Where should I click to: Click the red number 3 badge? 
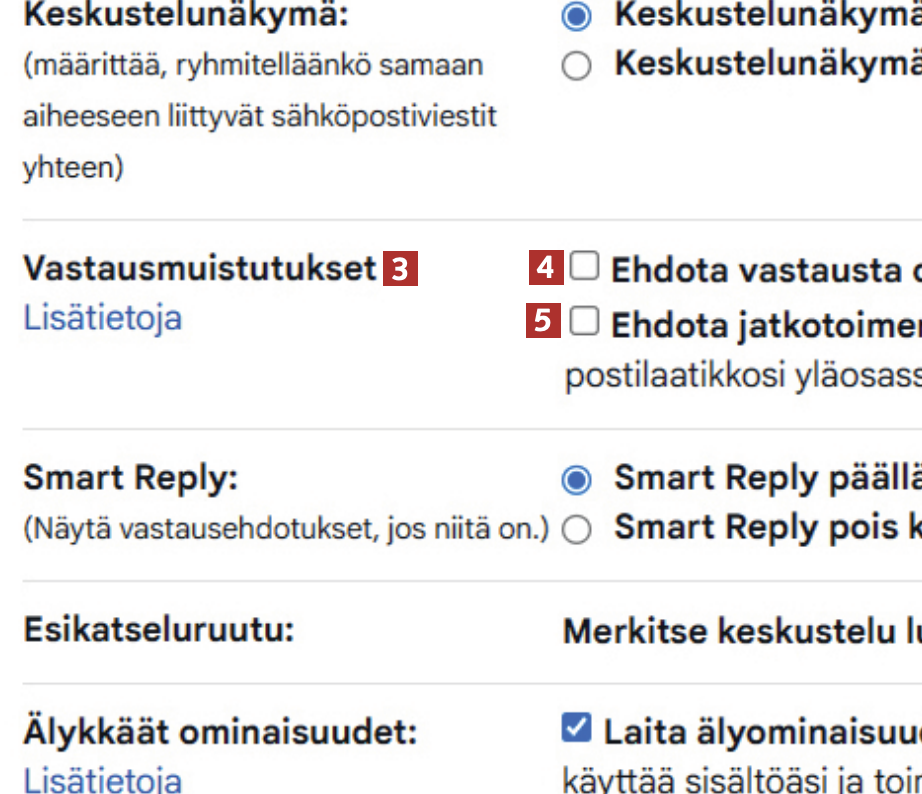pos(400,270)
